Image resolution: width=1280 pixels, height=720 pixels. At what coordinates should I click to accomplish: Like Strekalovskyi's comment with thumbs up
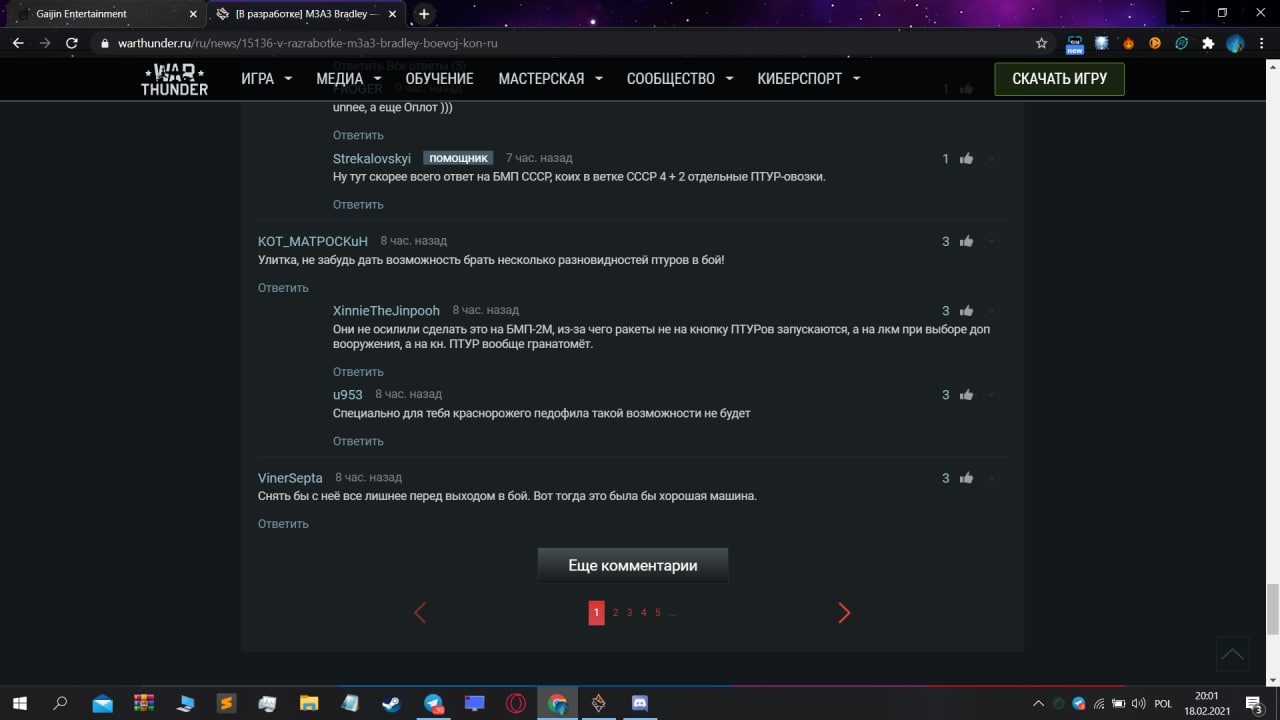point(966,158)
